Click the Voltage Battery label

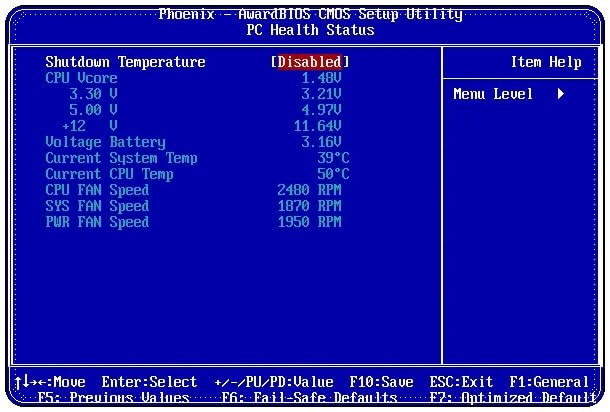point(105,142)
